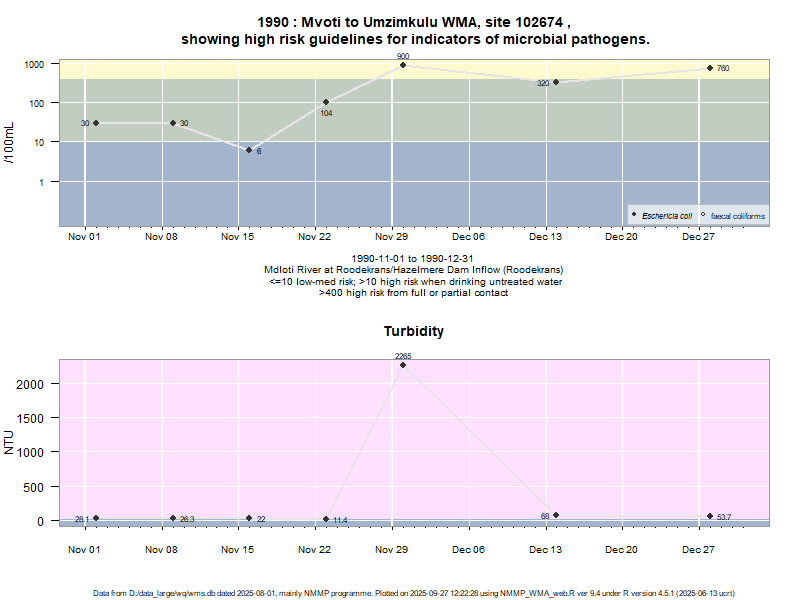
Task: Select the lowest E. coli point labeled 6
Action: pos(249,150)
